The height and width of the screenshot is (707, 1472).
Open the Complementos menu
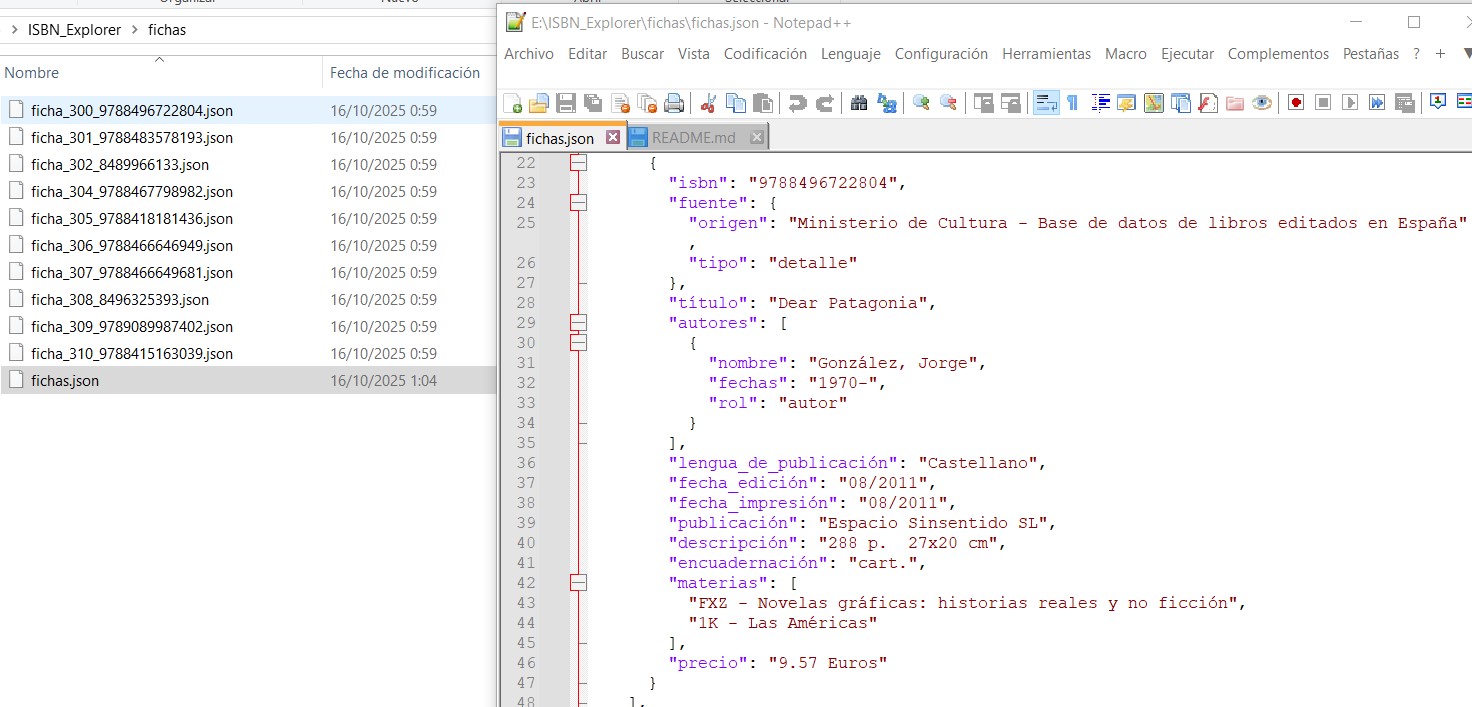pyautogui.click(x=1278, y=54)
